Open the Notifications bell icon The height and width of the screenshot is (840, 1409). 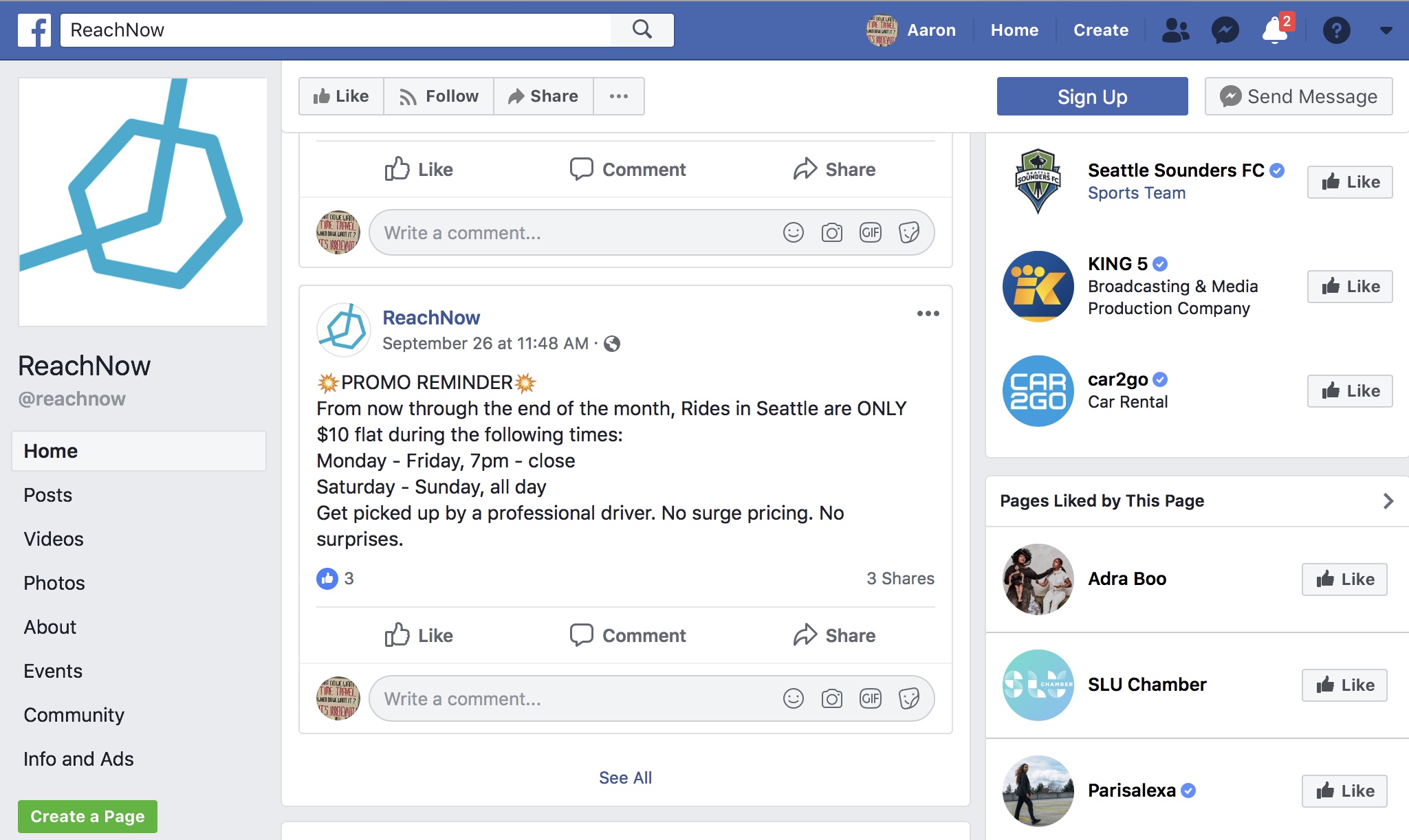tap(1275, 30)
